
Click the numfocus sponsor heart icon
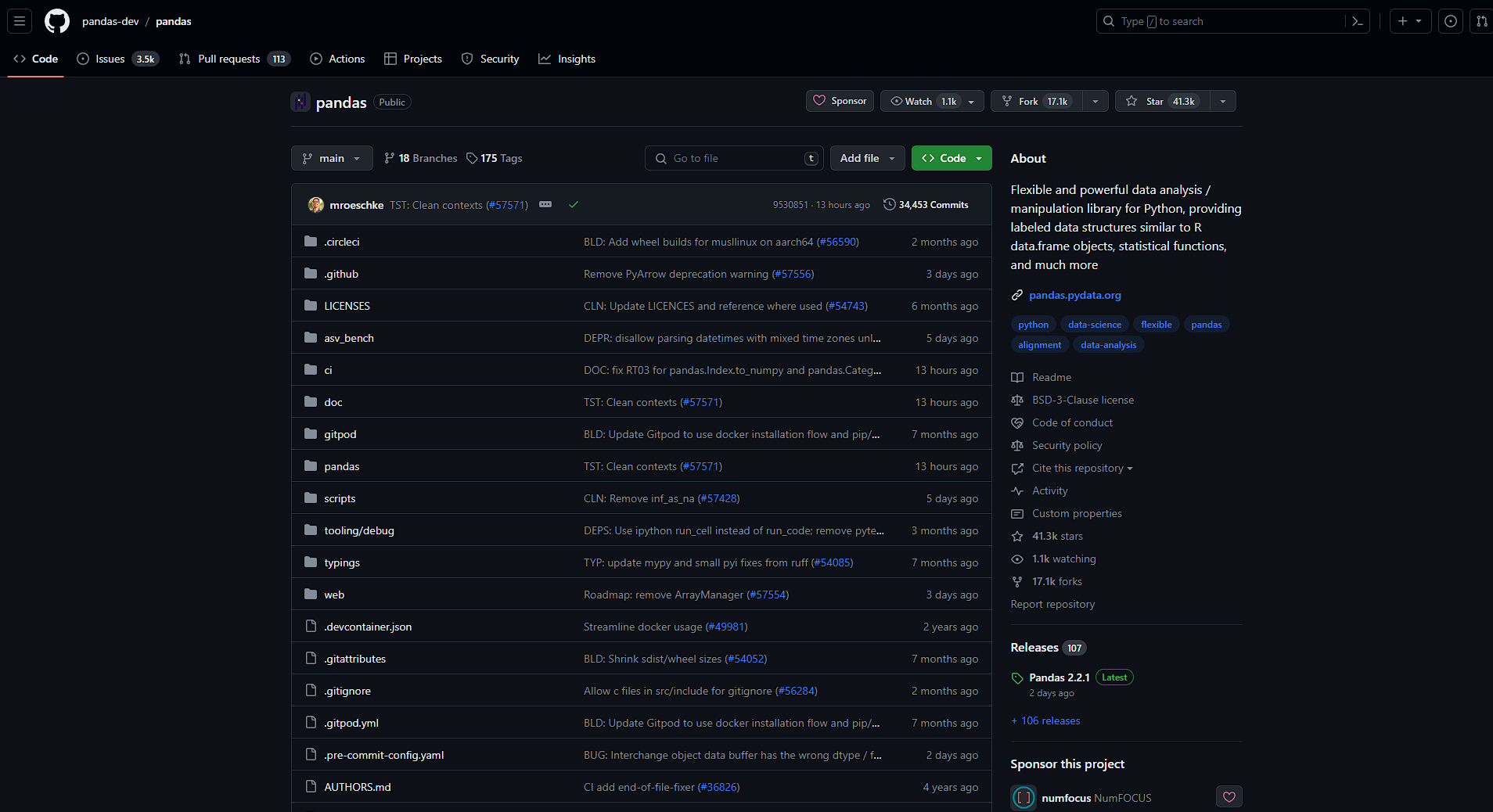(1229, 797)
